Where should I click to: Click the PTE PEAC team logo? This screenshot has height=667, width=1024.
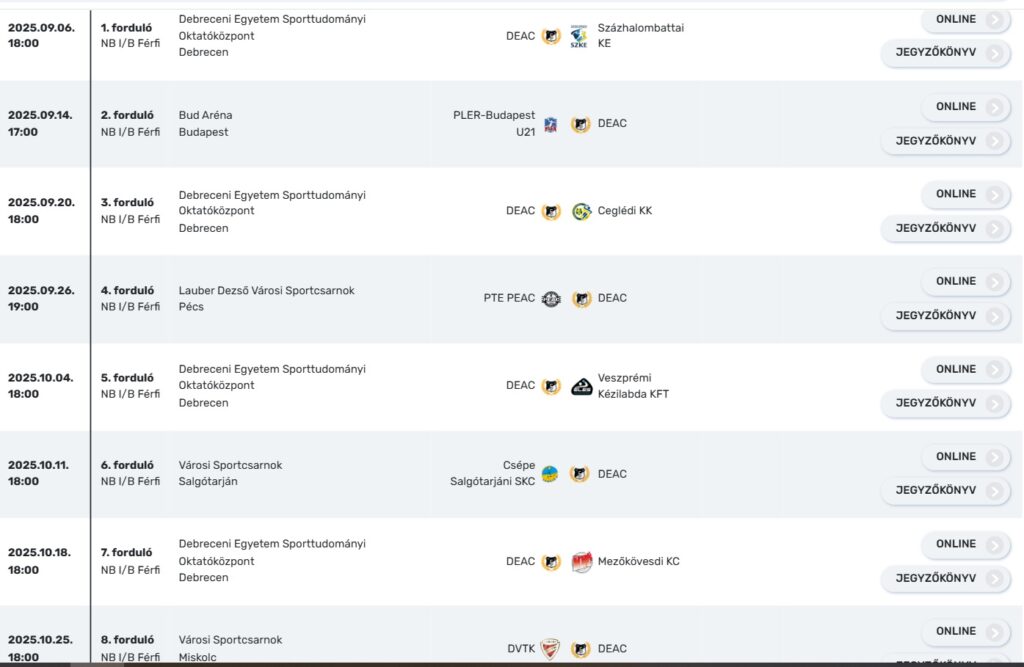click(x=551, y=299)
